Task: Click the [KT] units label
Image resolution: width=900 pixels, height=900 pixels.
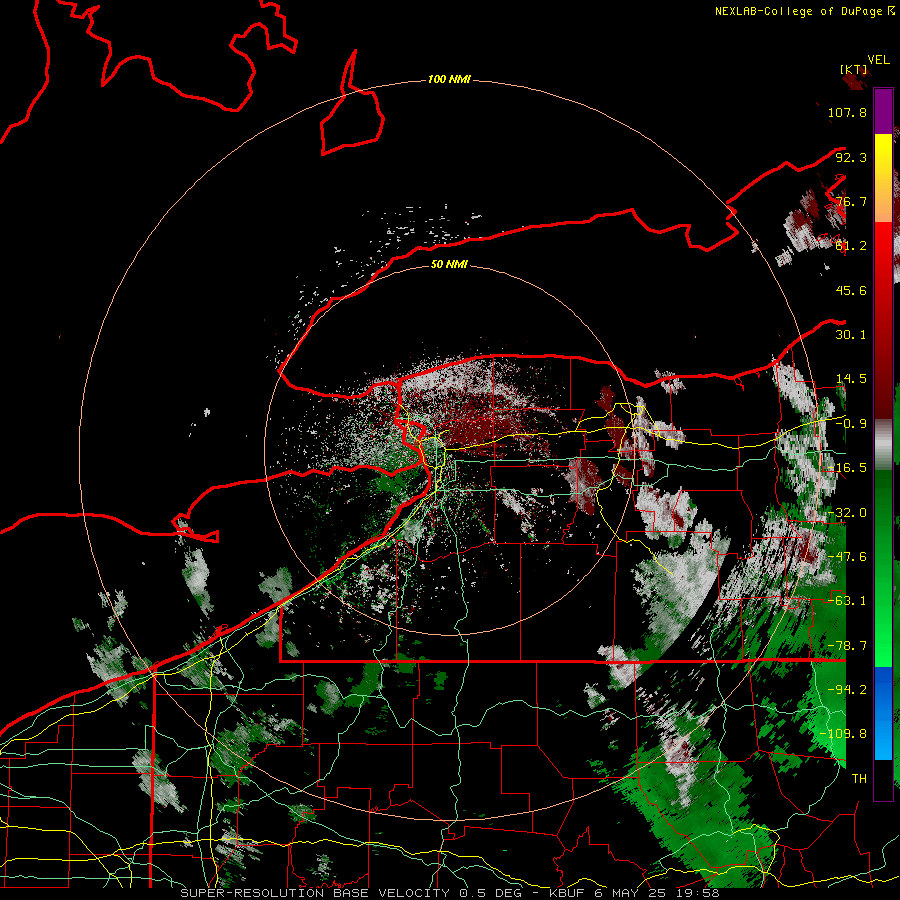Action: click(x=854, y=69)
